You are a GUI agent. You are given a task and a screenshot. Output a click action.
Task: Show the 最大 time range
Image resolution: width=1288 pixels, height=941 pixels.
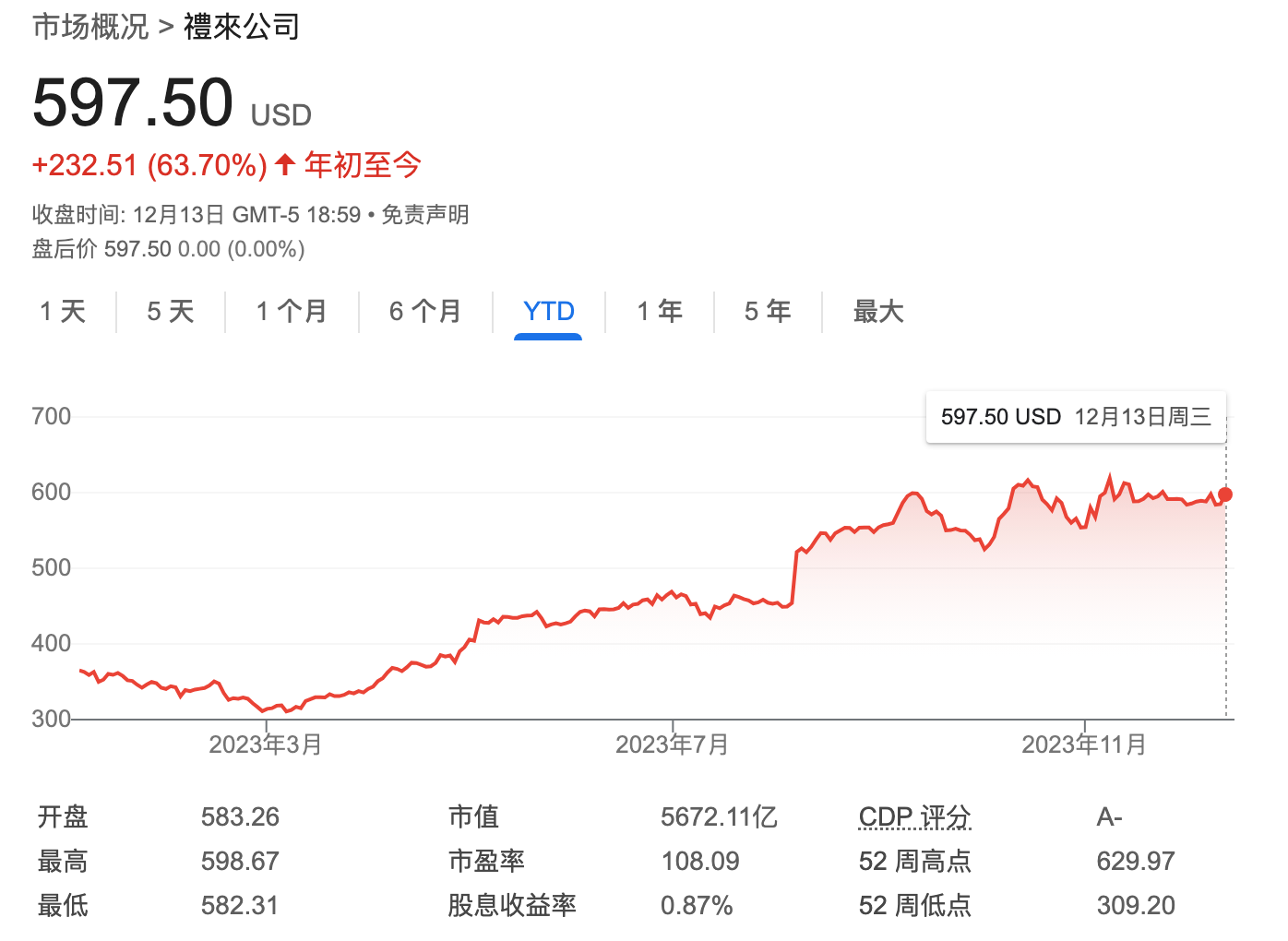[878, 312]
